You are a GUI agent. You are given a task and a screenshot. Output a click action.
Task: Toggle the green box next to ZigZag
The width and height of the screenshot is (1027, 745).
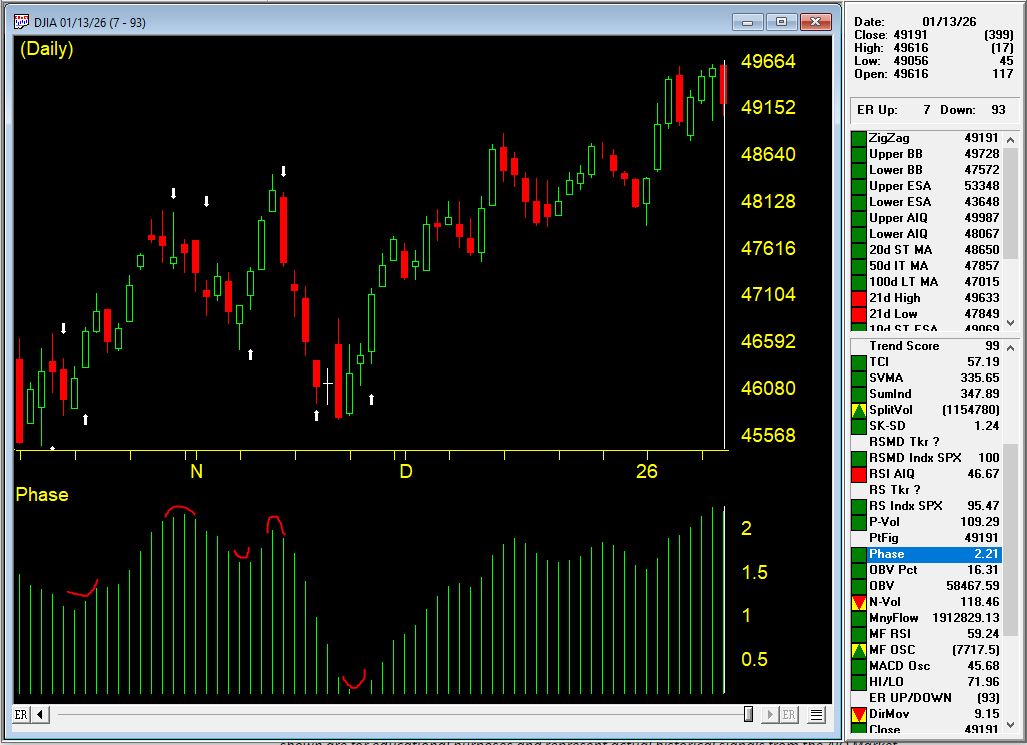858,138
